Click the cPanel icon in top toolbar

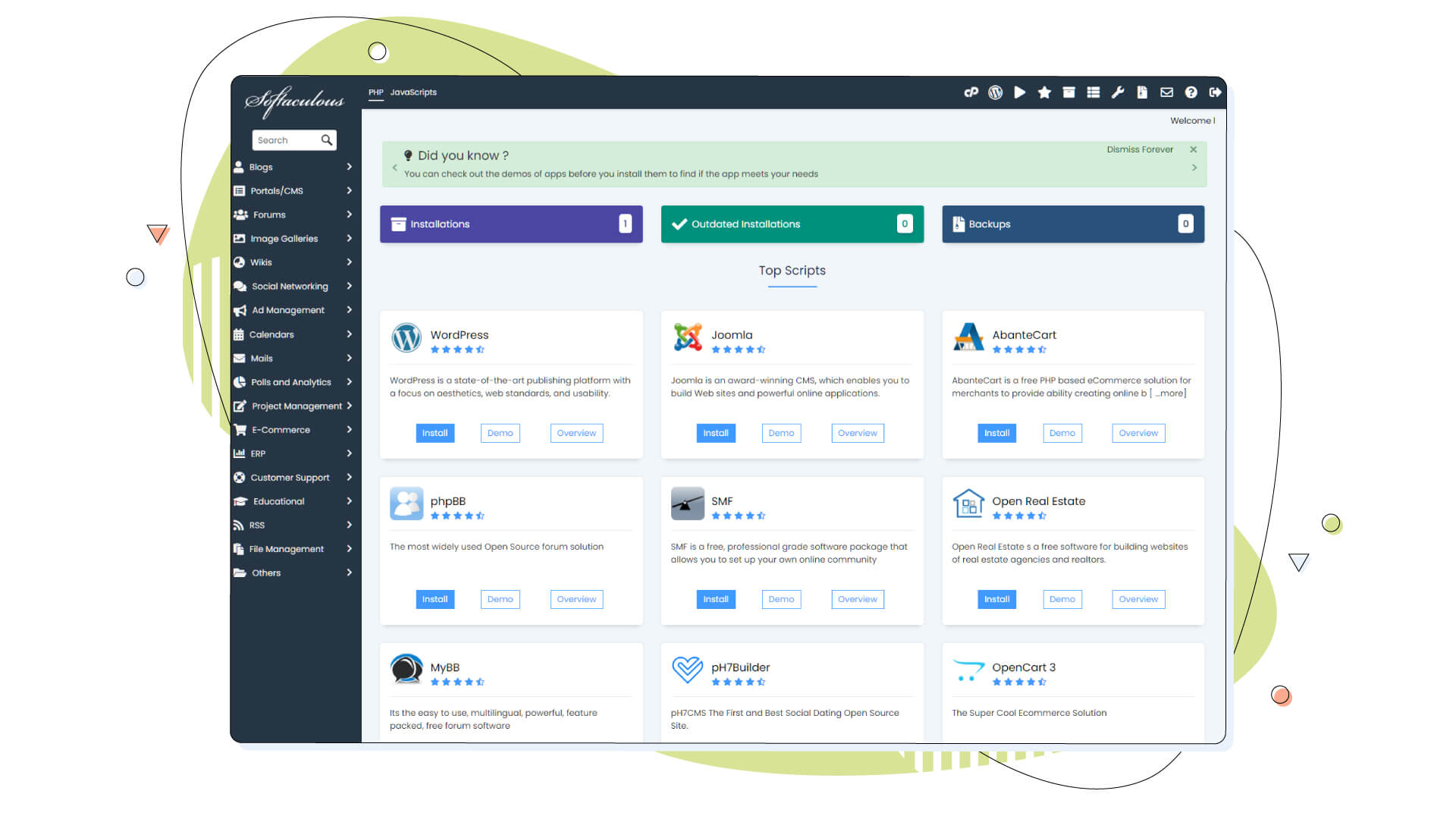(x=971, y=93)
